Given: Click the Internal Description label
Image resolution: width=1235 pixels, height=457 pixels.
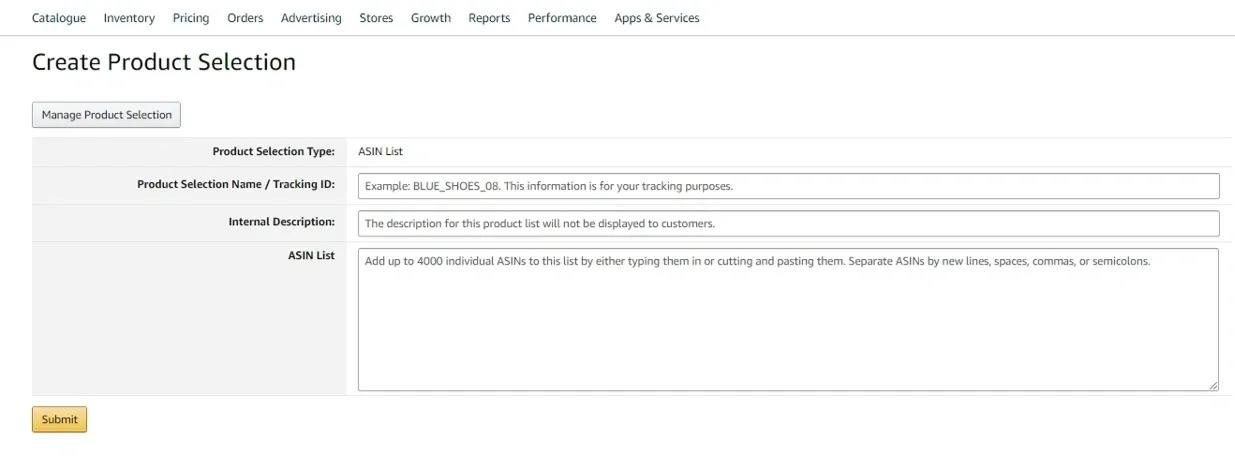Looking at the screenshot, I should pos(282,222).
